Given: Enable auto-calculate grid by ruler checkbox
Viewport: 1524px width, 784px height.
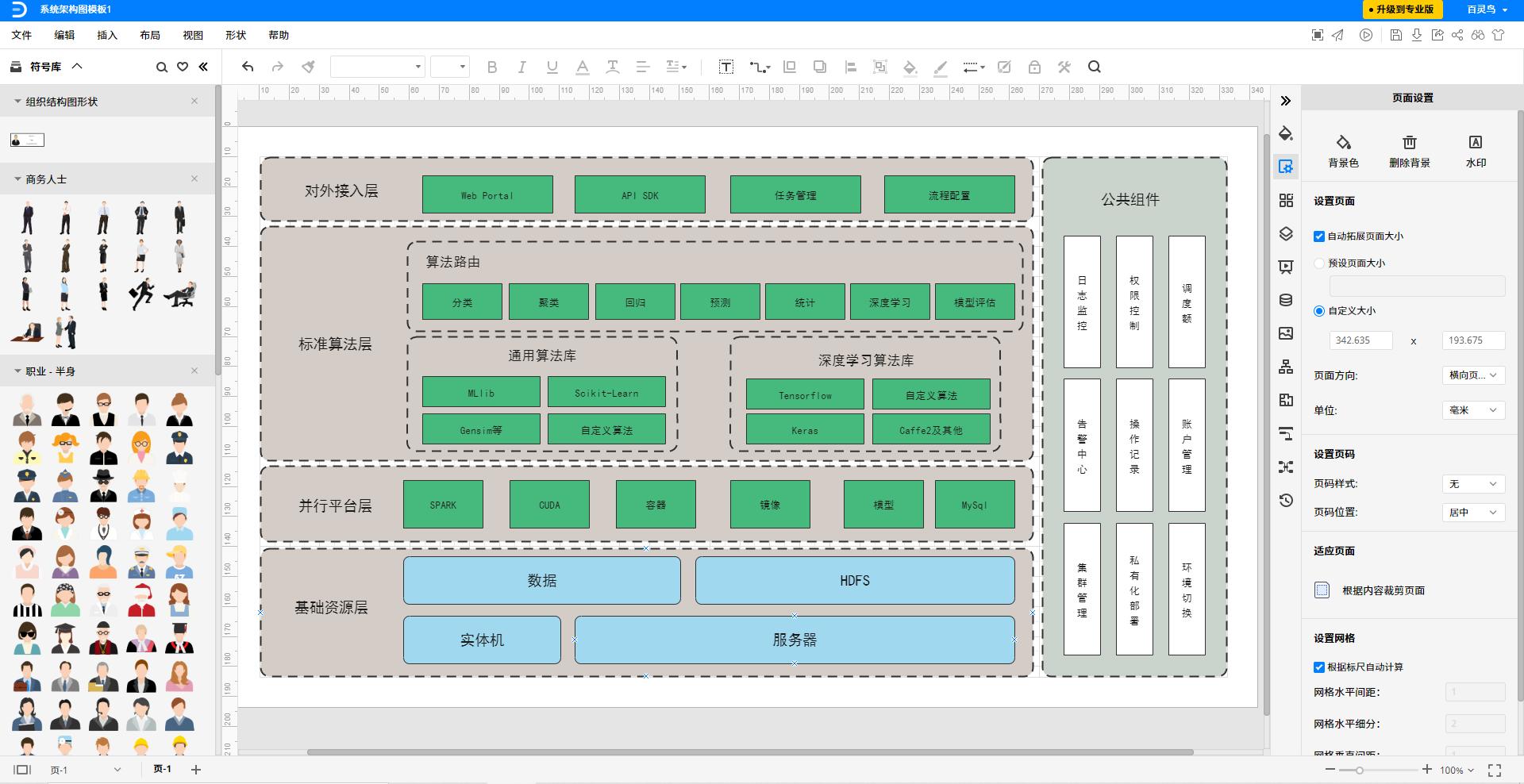Looking at the screenshot, I should pyautogui.click(x=1319, y=667).
